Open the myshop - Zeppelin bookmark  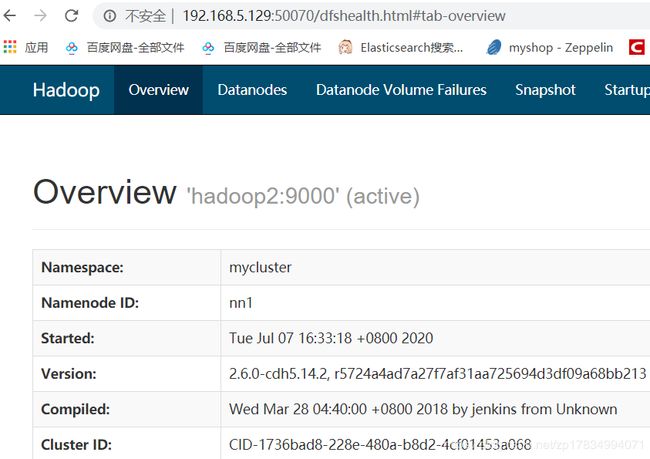[550, 48]
